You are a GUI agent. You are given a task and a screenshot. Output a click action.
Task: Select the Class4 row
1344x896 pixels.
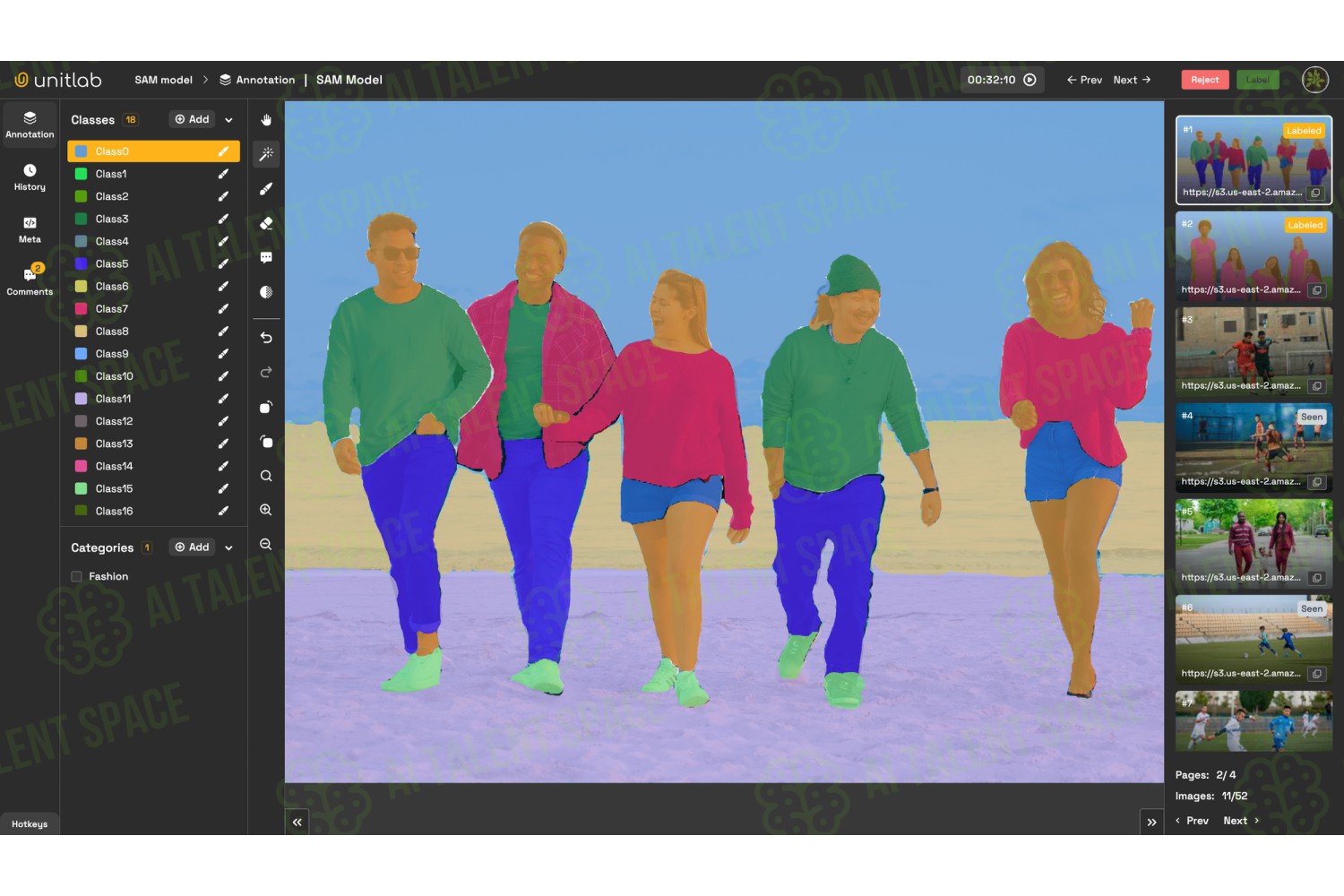tap(153, 241)
